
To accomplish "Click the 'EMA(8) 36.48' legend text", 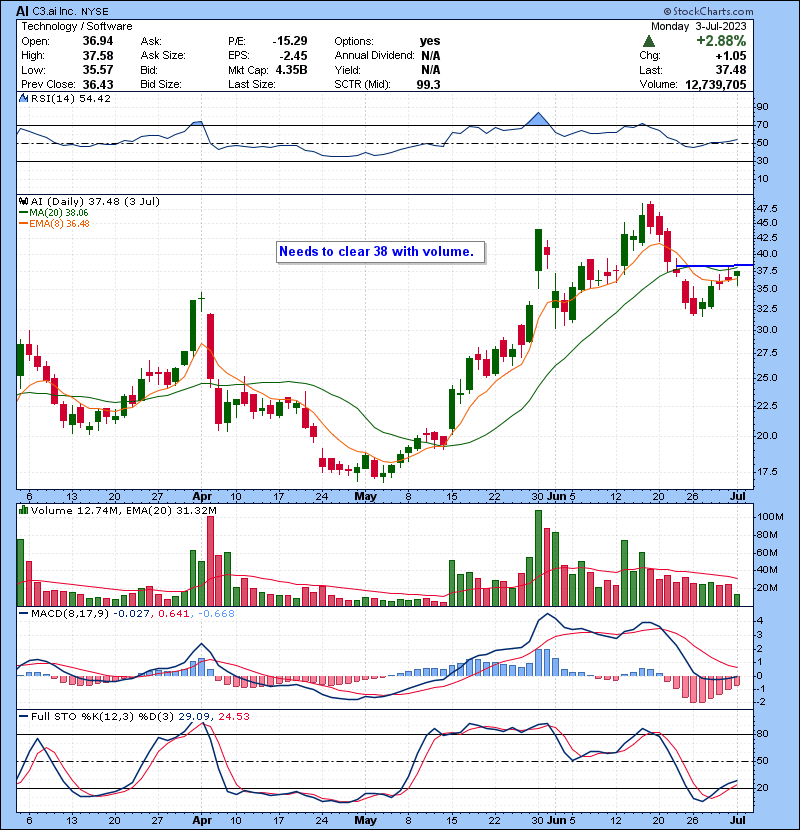I will coord(59,224).
